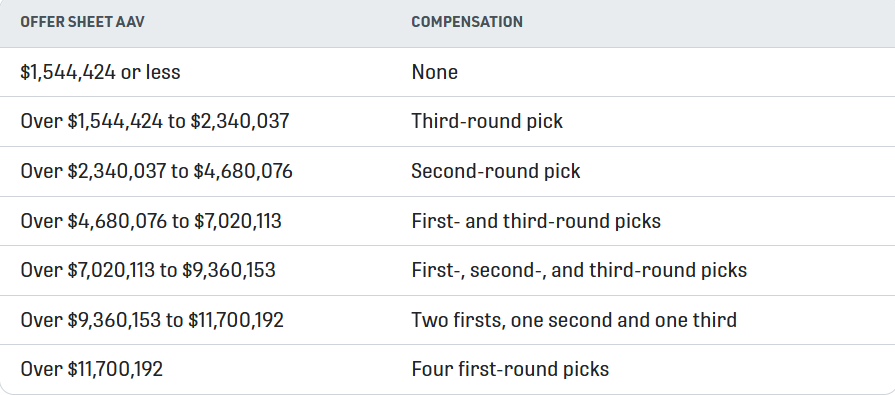The height and width of the screenshot is (395, 895).
Task: Click 'Two firsts, one second and one third'
Action: (x=574, y=320)
